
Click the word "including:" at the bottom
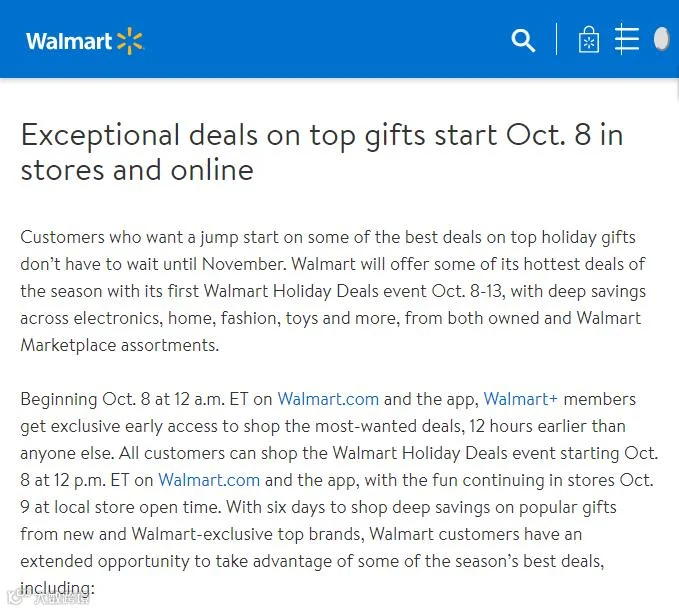[57, 588]
